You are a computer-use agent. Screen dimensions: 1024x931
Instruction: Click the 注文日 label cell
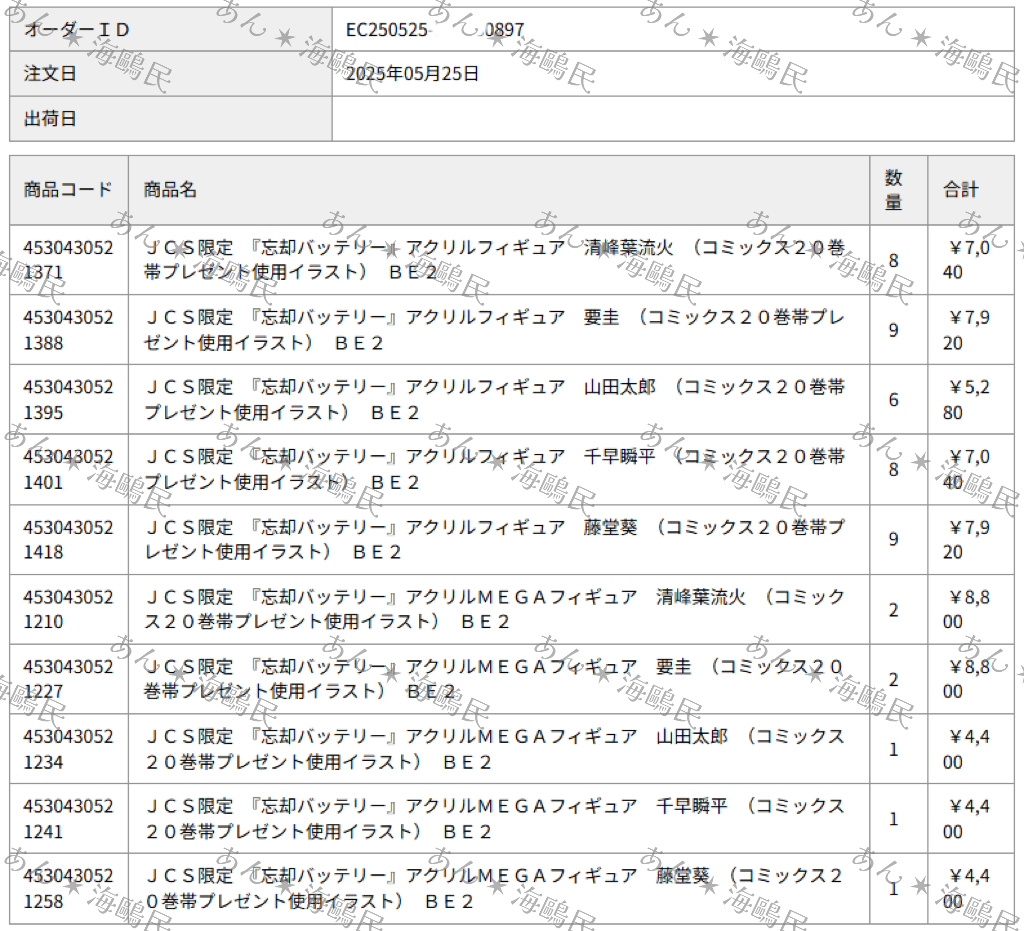tap(170, 74)
